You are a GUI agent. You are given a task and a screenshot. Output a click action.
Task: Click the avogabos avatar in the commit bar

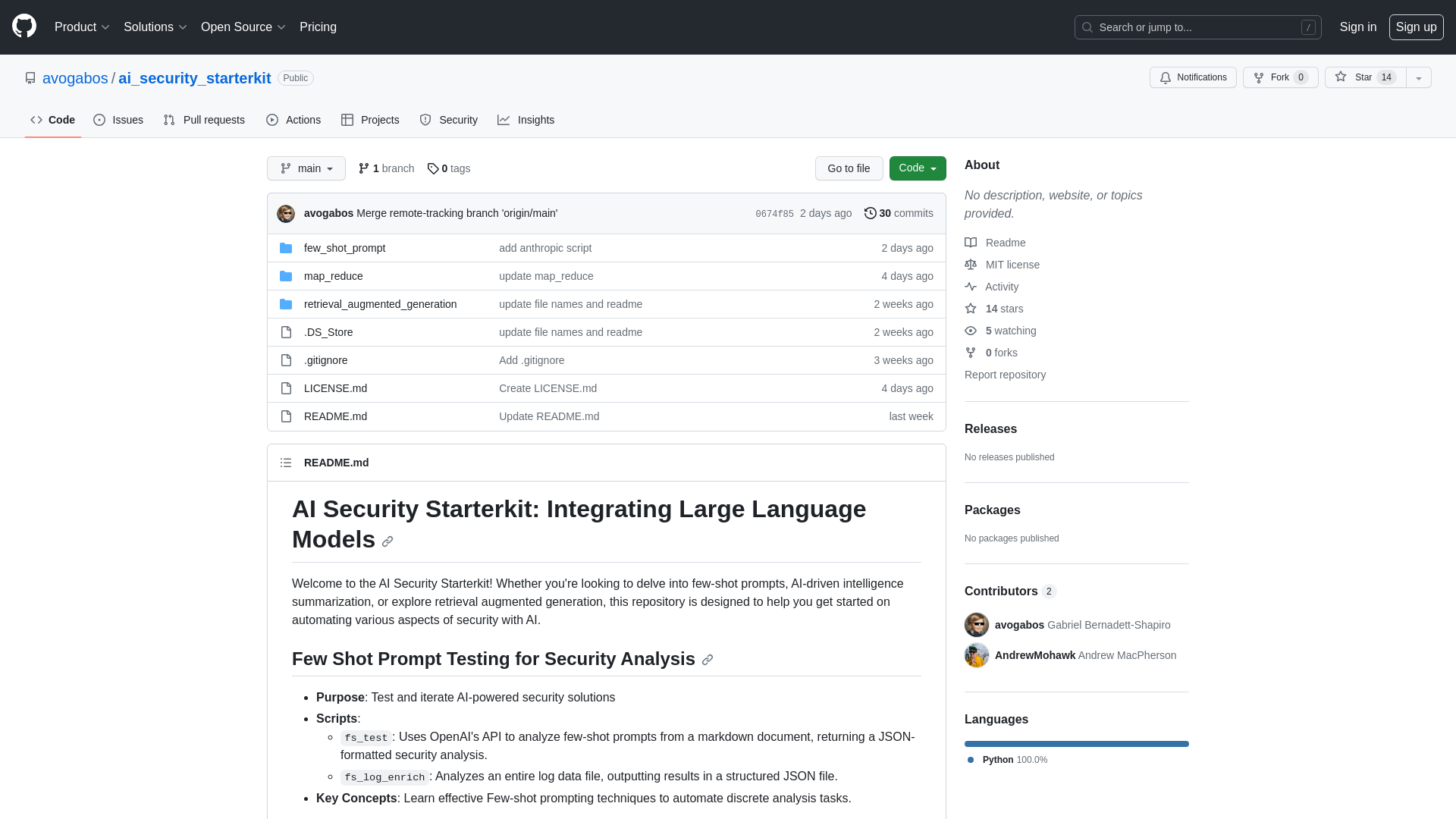286,214
